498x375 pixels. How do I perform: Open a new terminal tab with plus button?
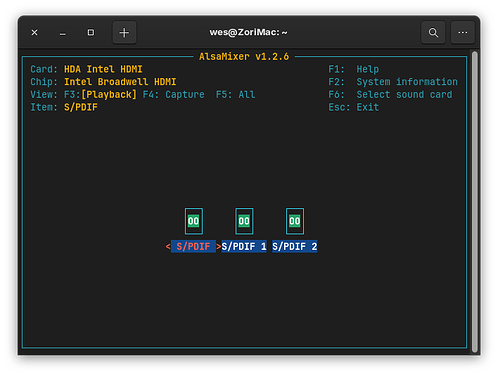pyautogui.click(x=124, y=33)
